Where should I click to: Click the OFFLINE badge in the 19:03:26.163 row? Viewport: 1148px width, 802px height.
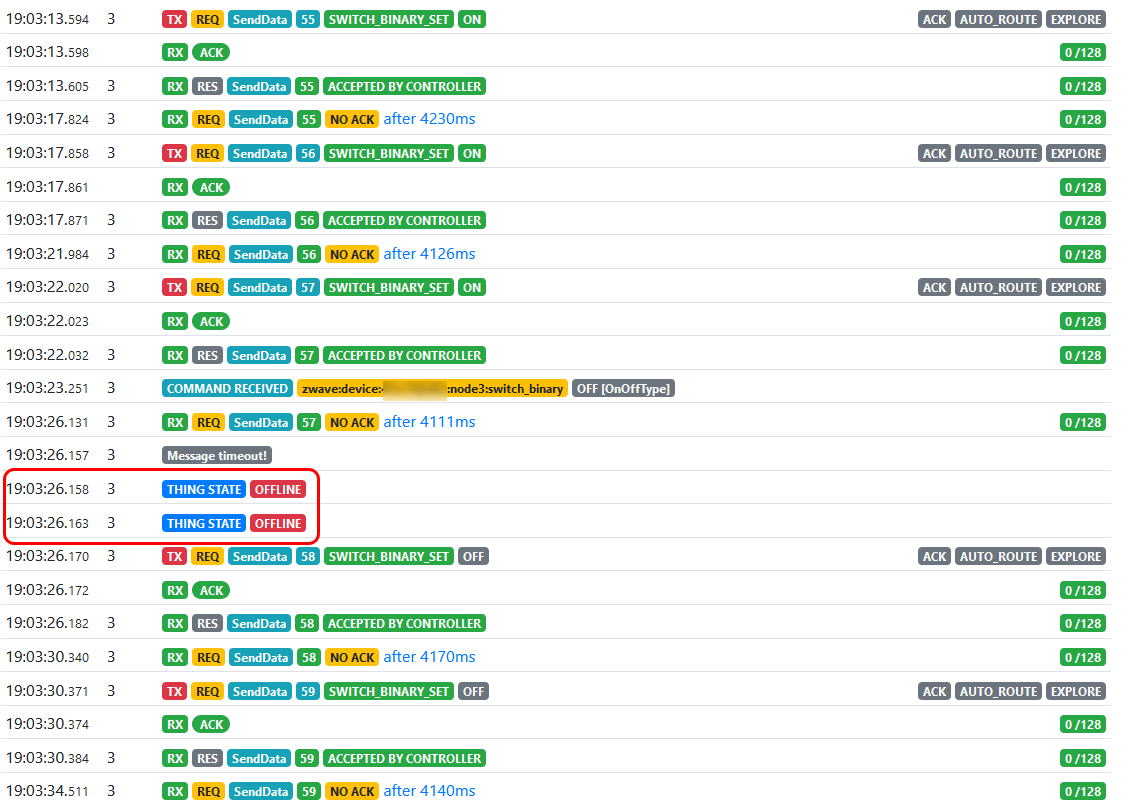277,523
